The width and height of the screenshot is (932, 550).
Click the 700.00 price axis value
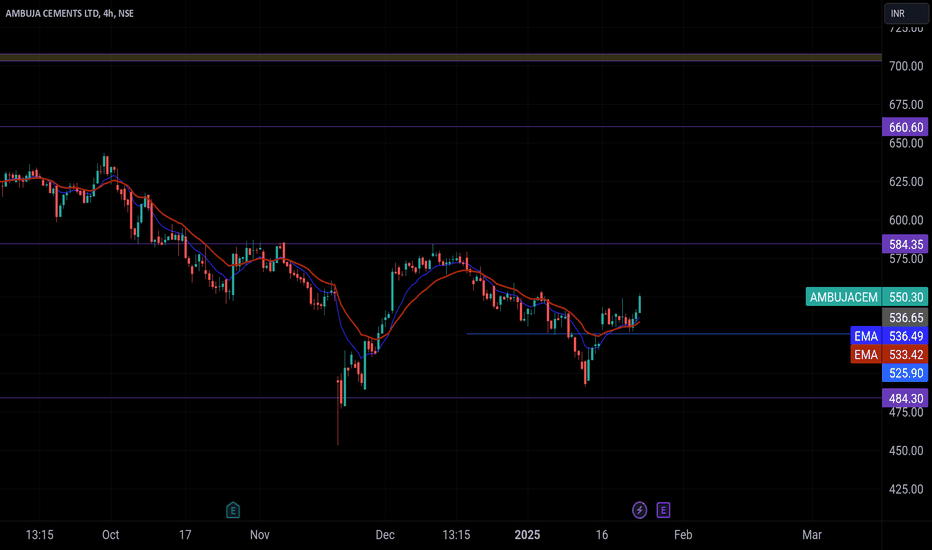pos(906,66)
